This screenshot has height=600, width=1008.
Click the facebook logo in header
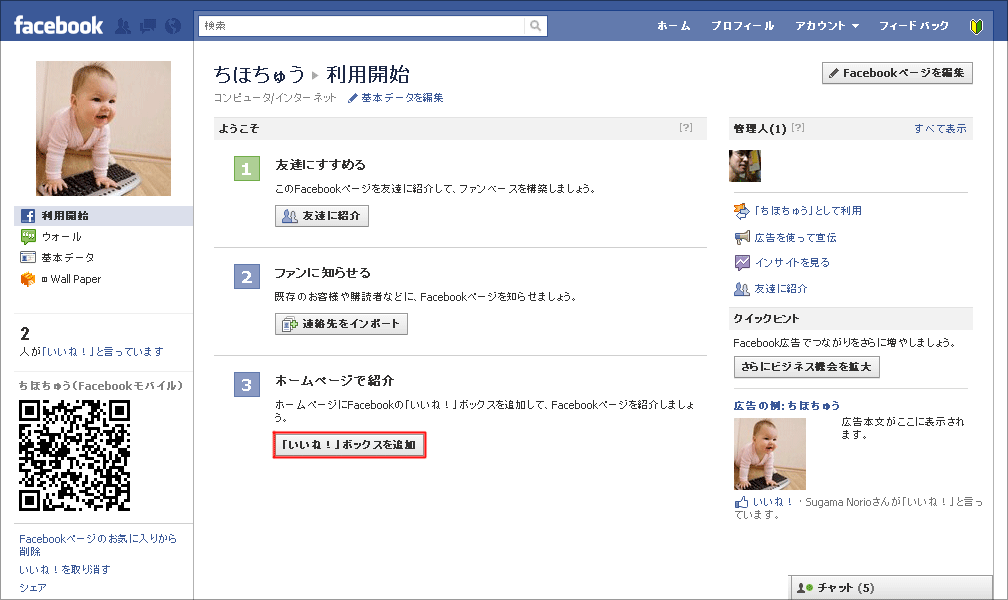tap(58, 26)
